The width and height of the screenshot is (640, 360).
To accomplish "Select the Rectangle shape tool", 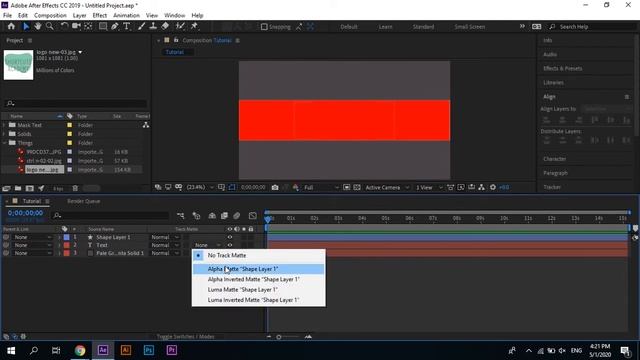I will 103,27.
